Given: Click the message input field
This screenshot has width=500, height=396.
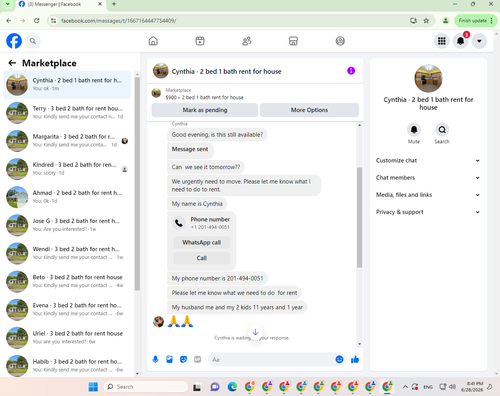Looking at the screenshot, I should pos(272,359).
